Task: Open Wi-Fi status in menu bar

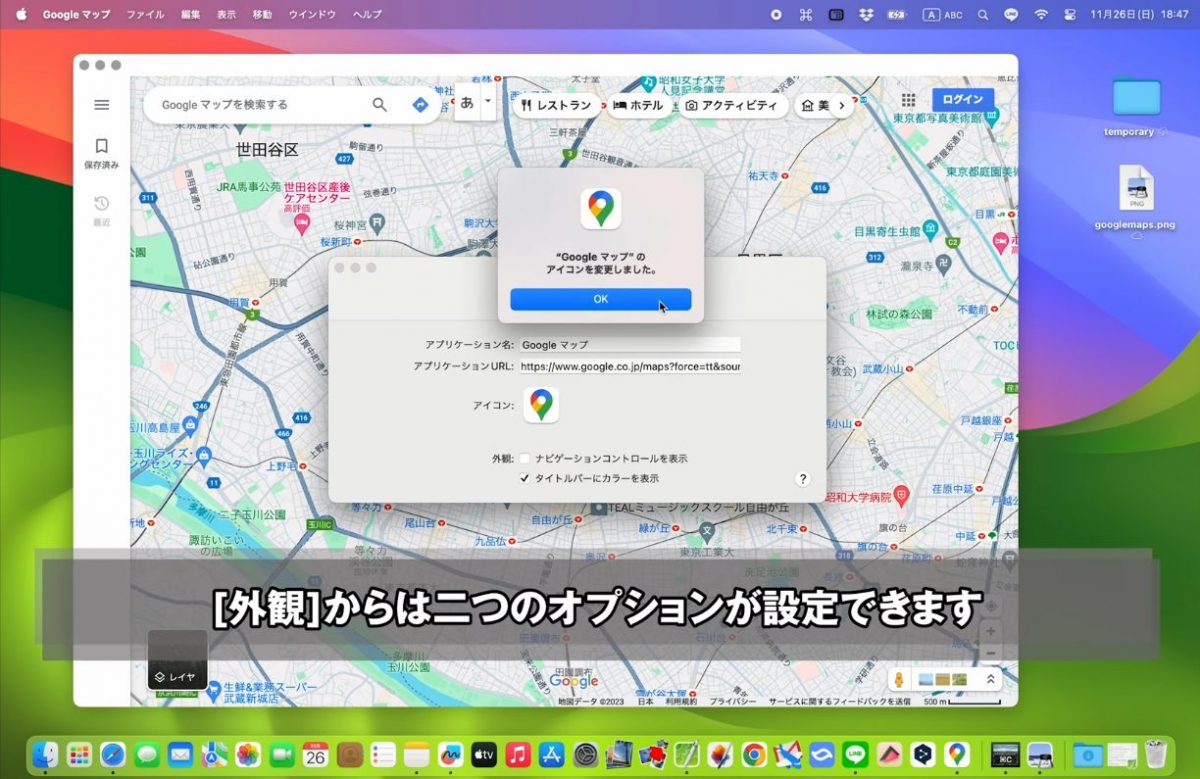Action: (1041, 15)
